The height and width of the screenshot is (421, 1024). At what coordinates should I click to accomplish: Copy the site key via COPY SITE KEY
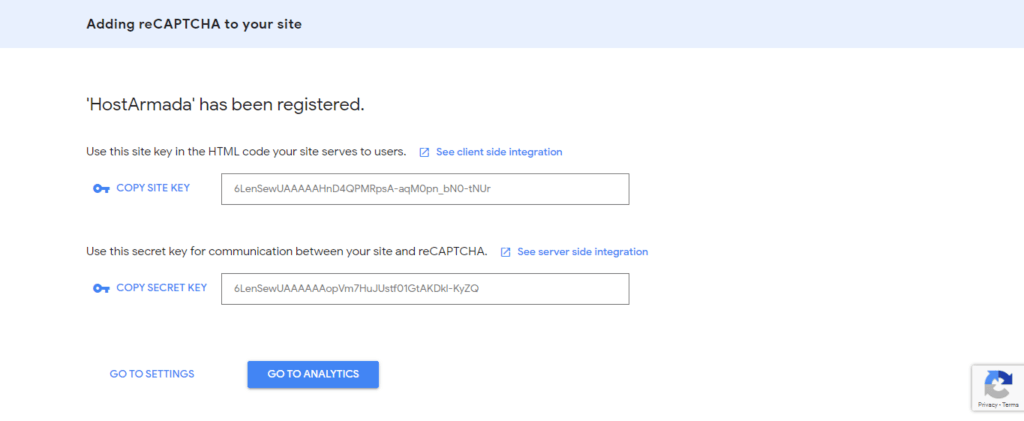click(153, 188)
